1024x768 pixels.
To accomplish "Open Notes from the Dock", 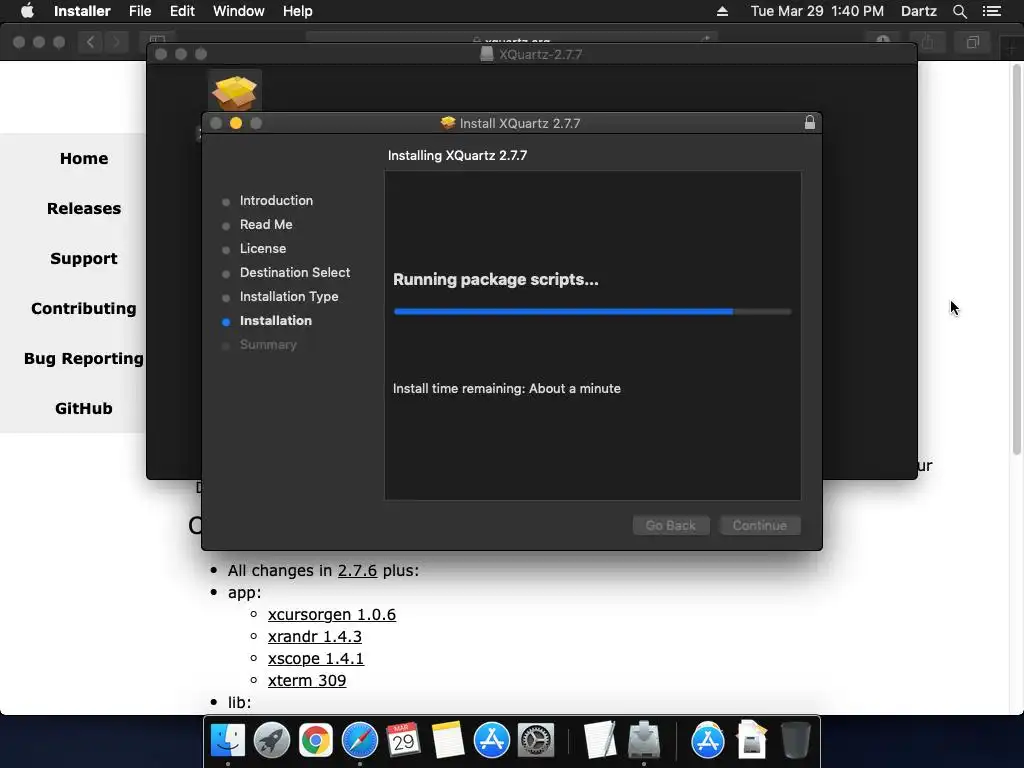I will click(x=447, y=740).
